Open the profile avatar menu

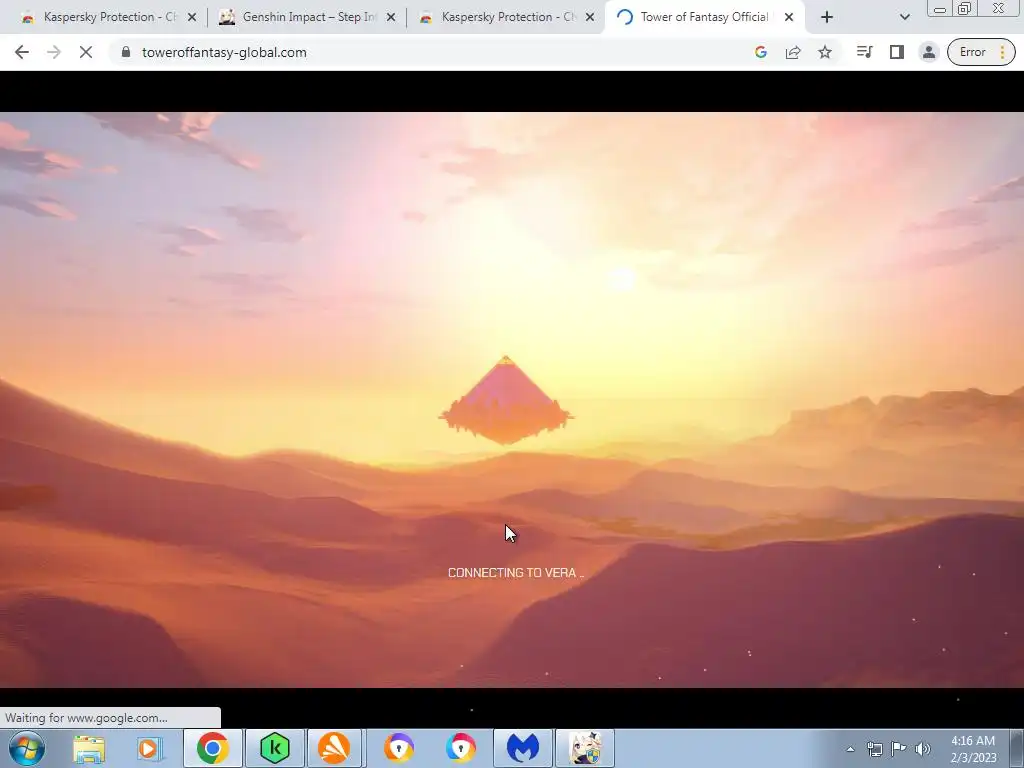(x=929, y=52)
